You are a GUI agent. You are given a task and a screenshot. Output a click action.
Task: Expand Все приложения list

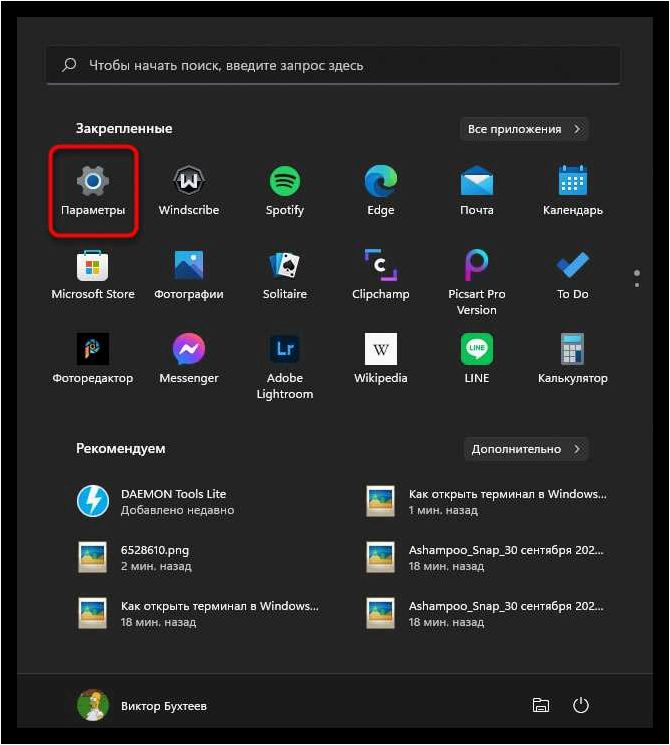click(x=524, y=129)
